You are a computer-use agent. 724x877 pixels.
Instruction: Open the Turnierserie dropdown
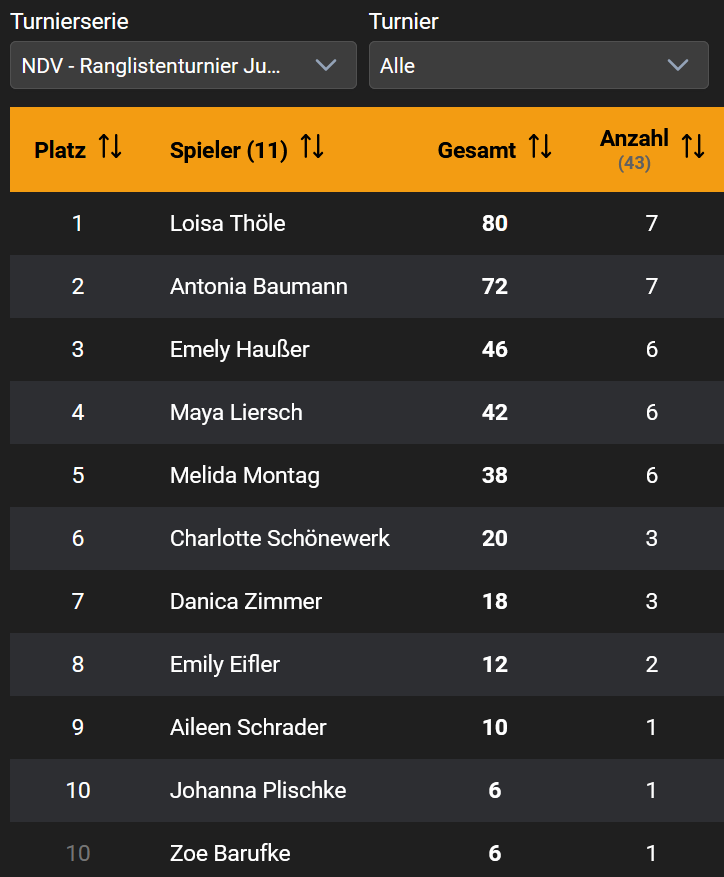tap(183, 66)
